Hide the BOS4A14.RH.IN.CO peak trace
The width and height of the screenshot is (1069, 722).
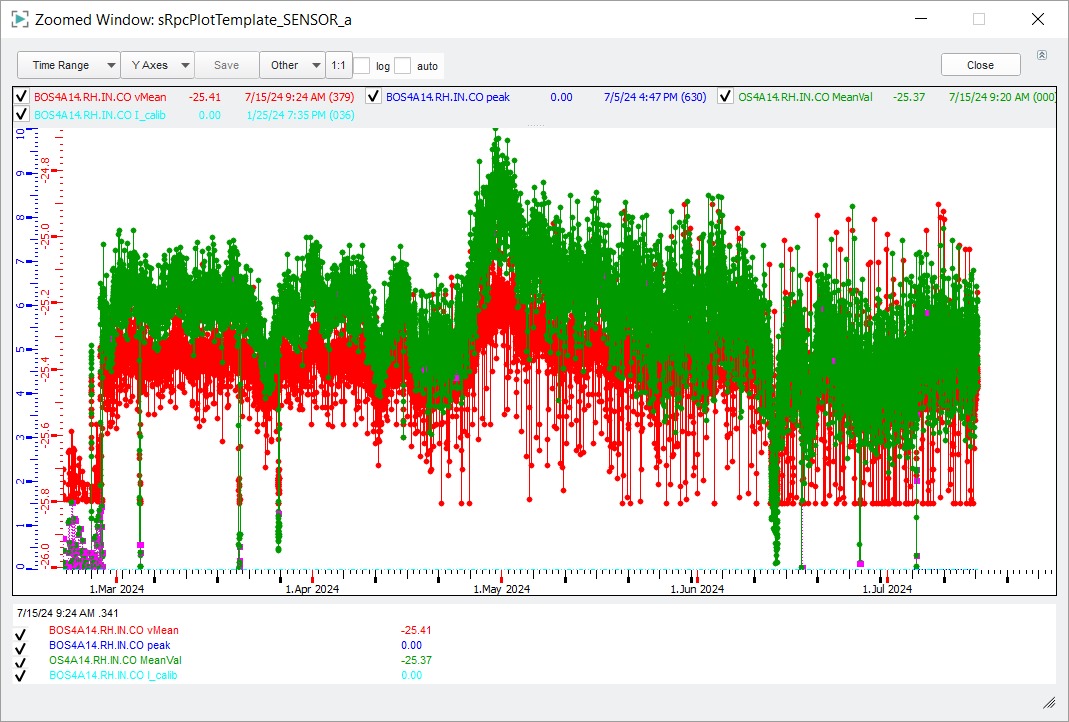click(x=373, y=97)
